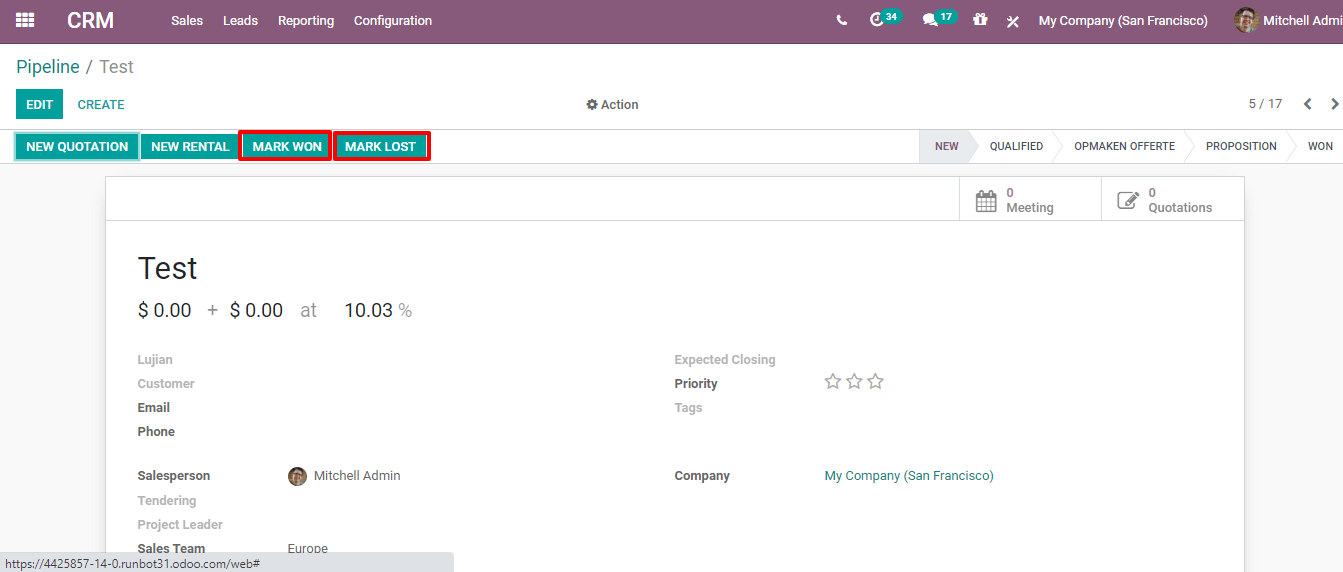The image size is (1343, 572).
Task: Open the Quotations stat button
Action: 1172,200
